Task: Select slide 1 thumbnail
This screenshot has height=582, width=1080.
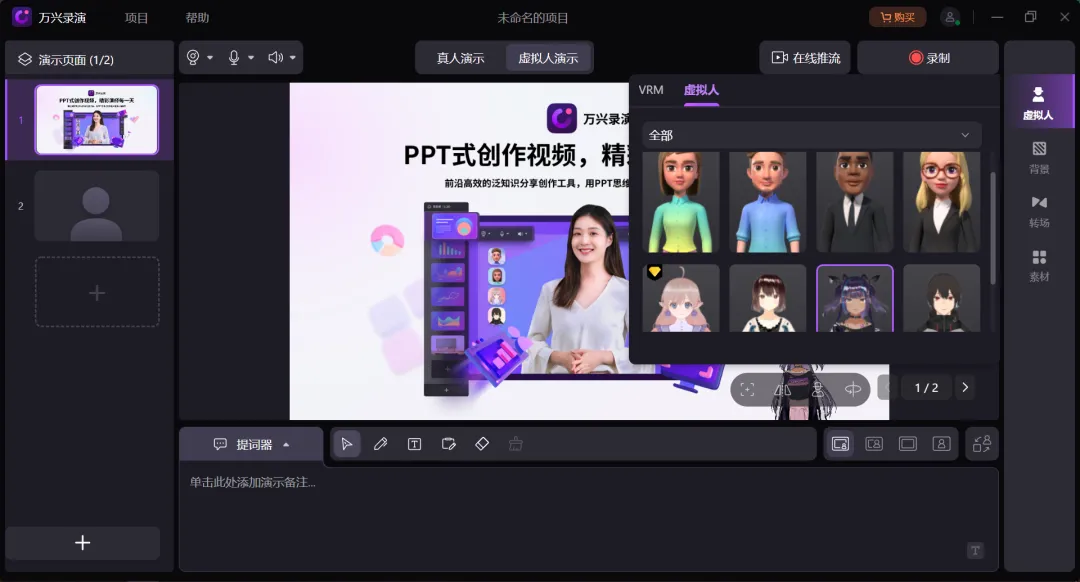Action: [96, 119]
